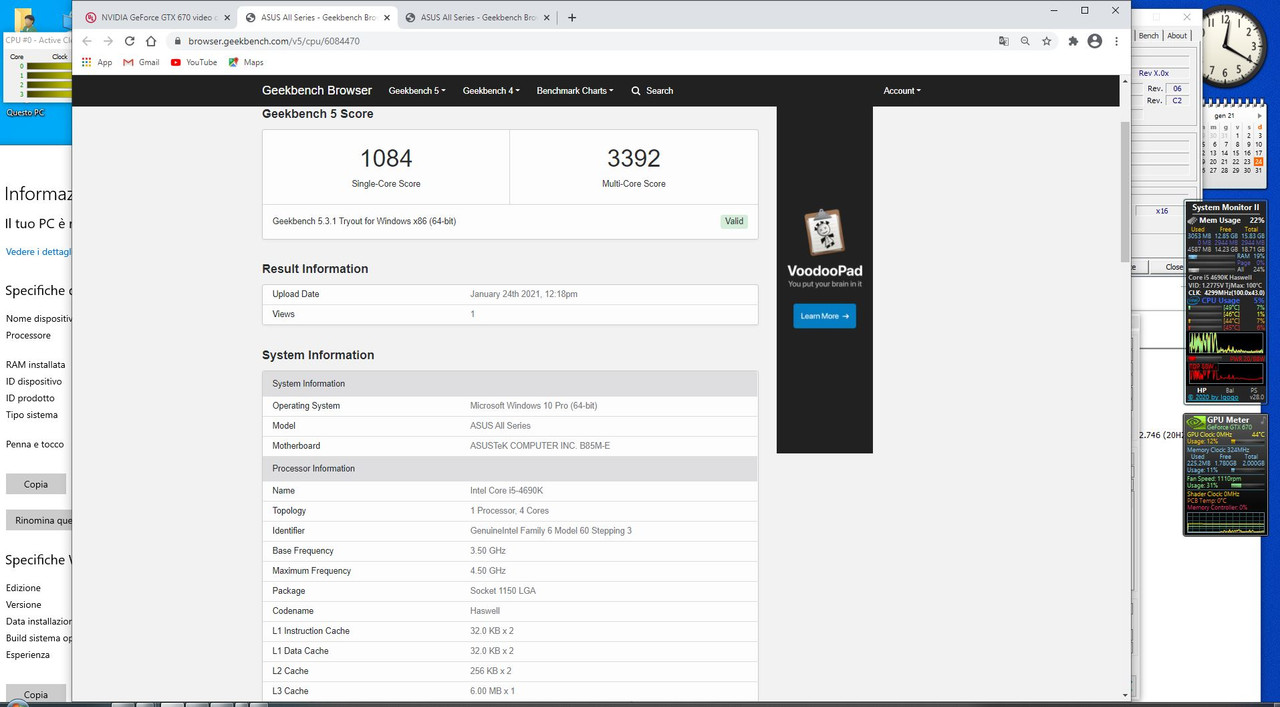Screen dimensions: 1280x707
Task: Expand the Account dropdown menu
Action: tap(902, 90)
